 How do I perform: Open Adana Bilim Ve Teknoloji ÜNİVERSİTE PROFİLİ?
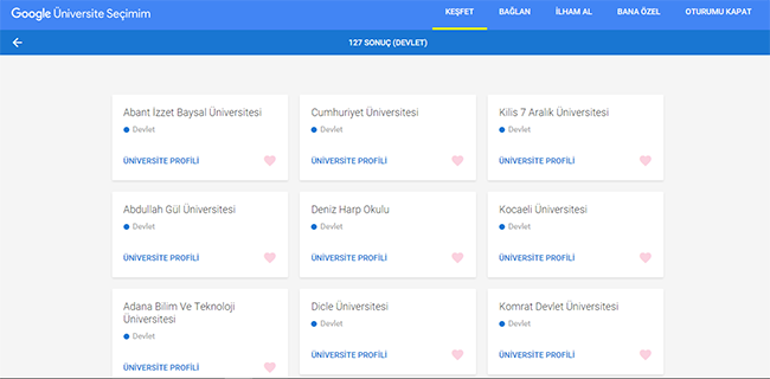161,368
